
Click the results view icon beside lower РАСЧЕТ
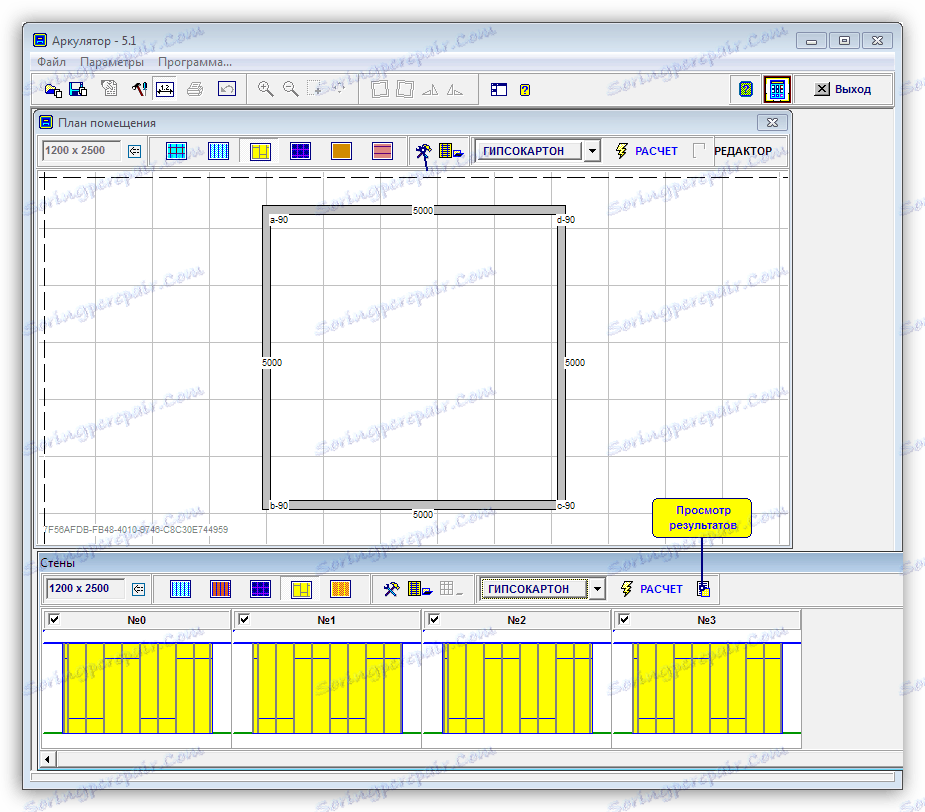[x=704, y=589]
